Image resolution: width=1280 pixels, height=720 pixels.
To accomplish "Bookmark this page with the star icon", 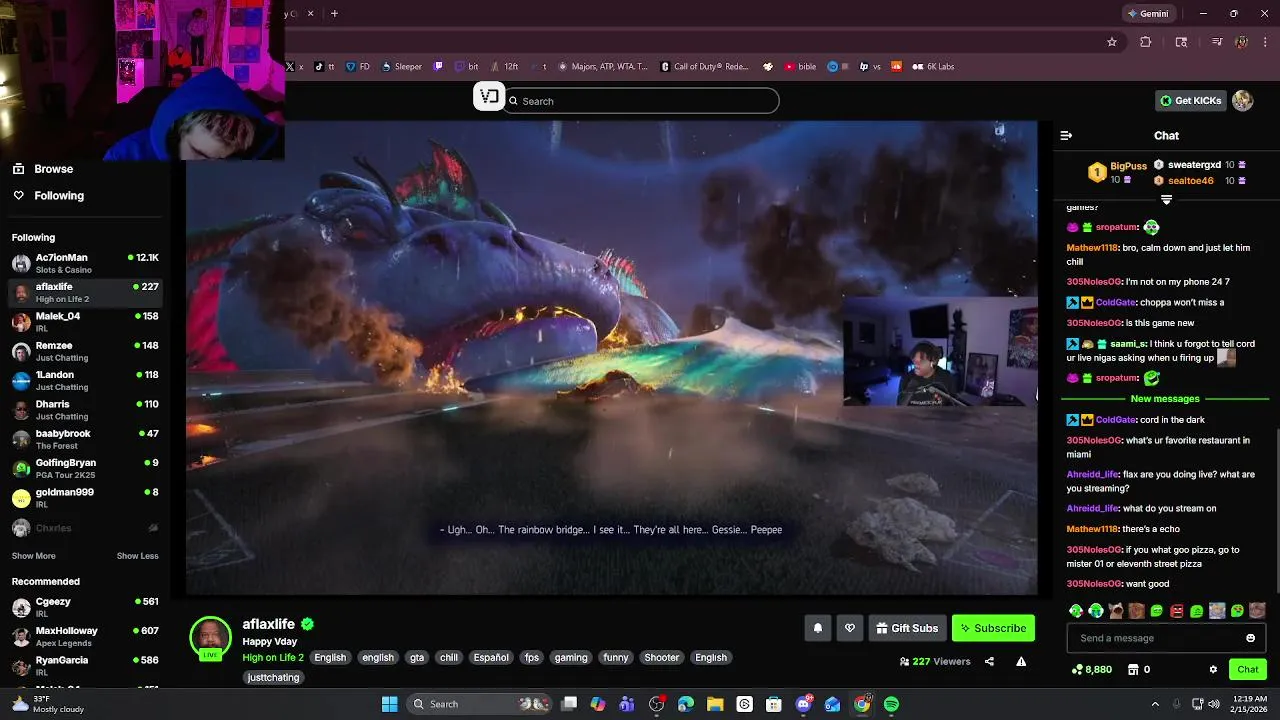I will [1111, 42].
